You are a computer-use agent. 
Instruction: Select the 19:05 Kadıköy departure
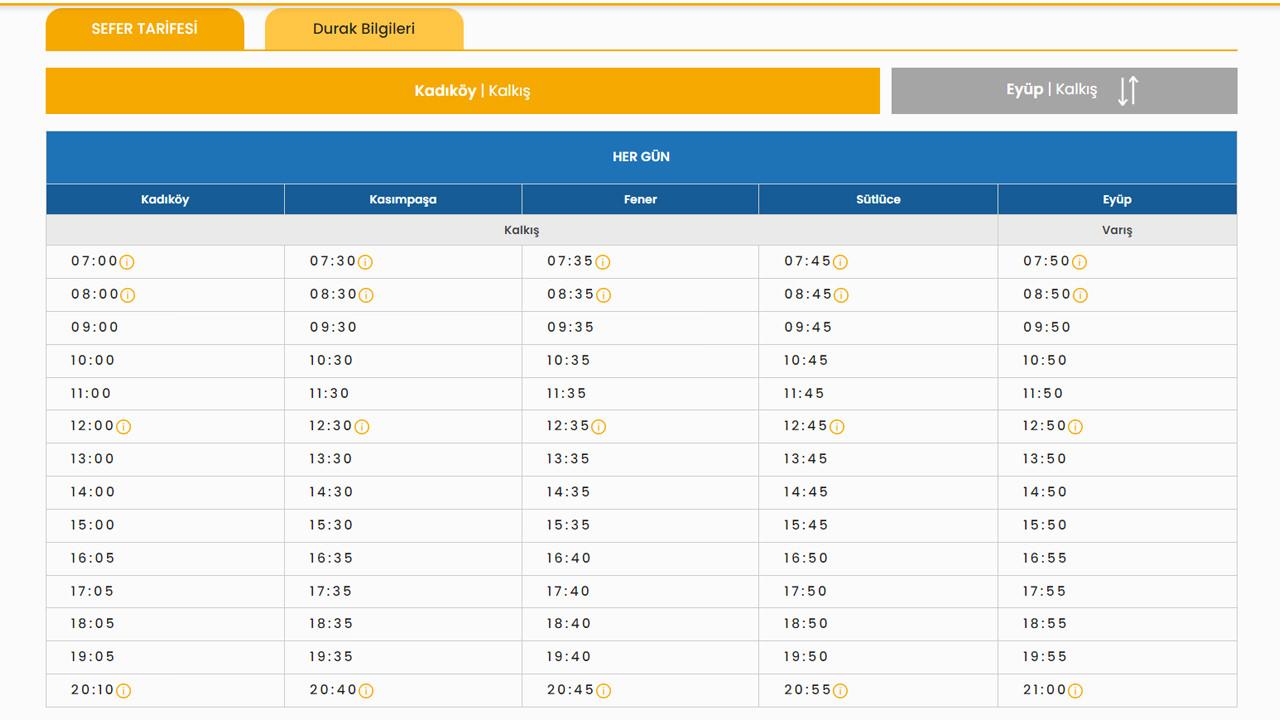pyautogui.click(x=93, y=657)
